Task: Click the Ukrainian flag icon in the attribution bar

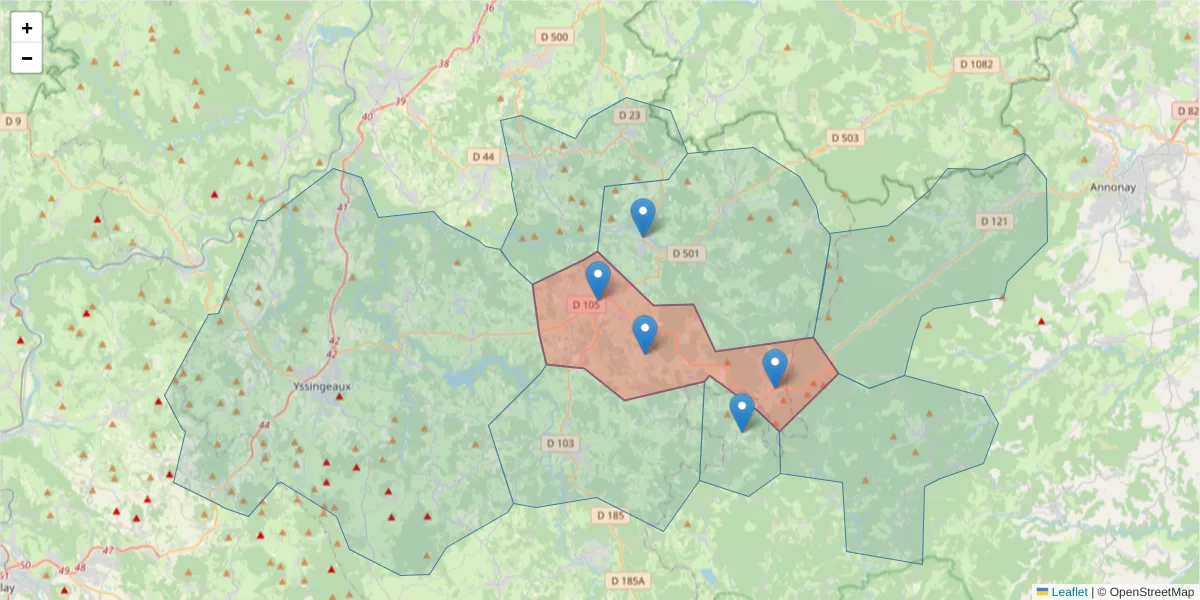Action: (1042, 591)
